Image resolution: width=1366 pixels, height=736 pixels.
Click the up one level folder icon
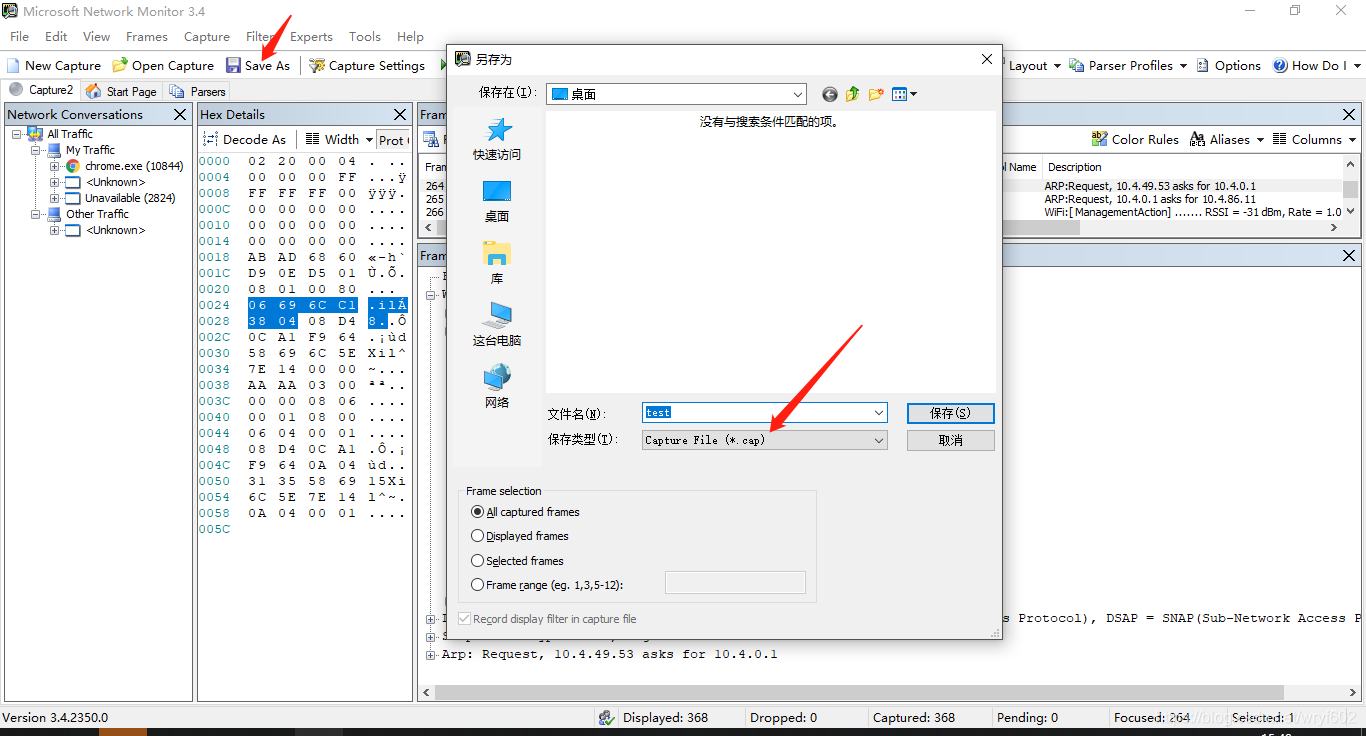click(x=853, y=94)
